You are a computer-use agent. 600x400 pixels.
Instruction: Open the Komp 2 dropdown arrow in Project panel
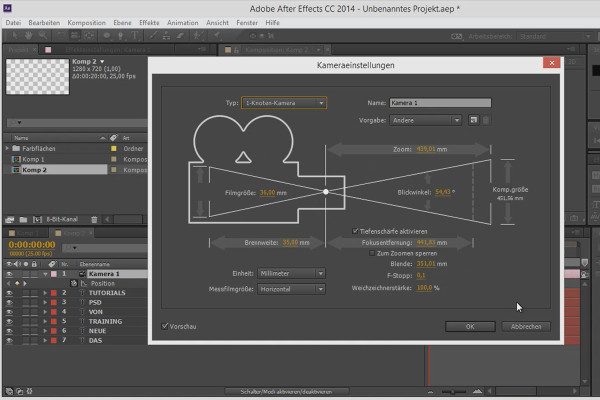(102, 62)
